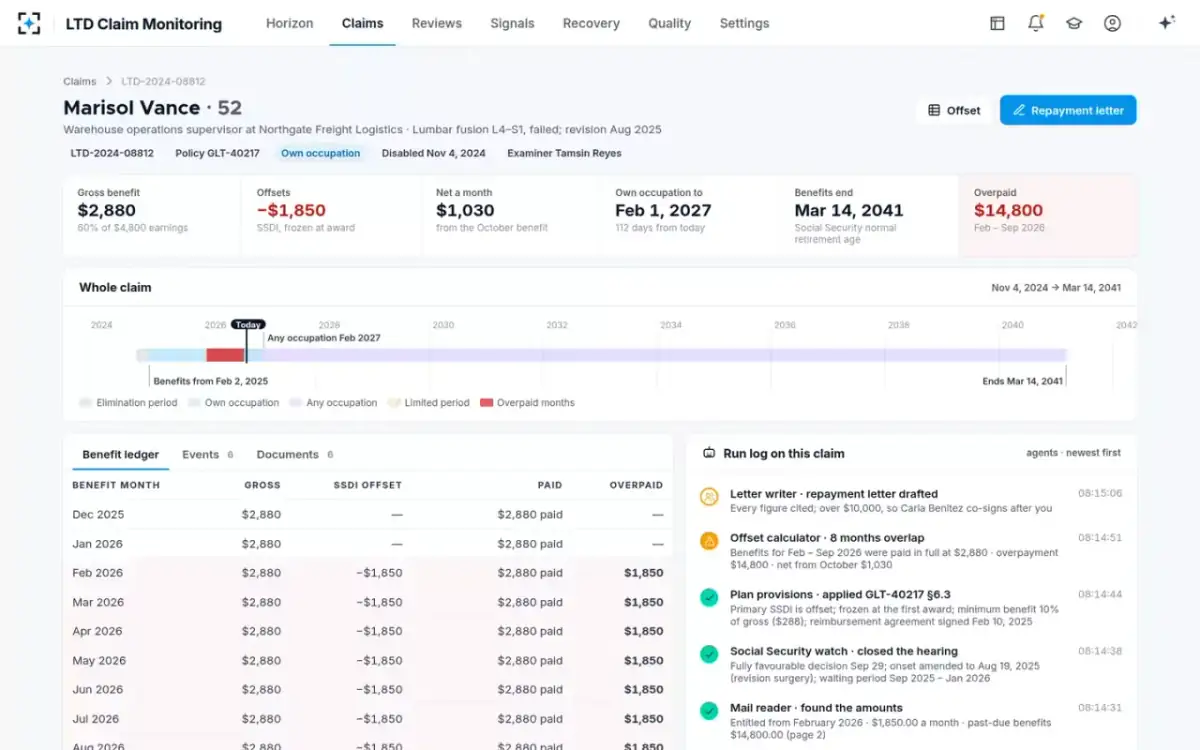Click the Examiner Tamsin Reyes tag
The width and height of the screenshot is (1200, 750).
(564, 153)
